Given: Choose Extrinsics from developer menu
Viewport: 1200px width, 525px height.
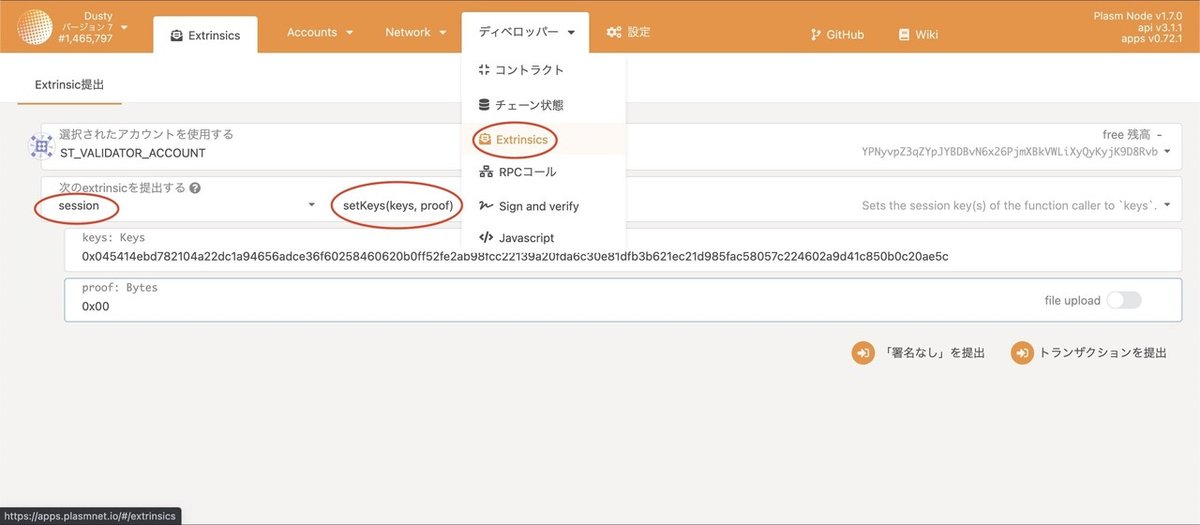Looking at the screenshot, I should tap(544, 140).
